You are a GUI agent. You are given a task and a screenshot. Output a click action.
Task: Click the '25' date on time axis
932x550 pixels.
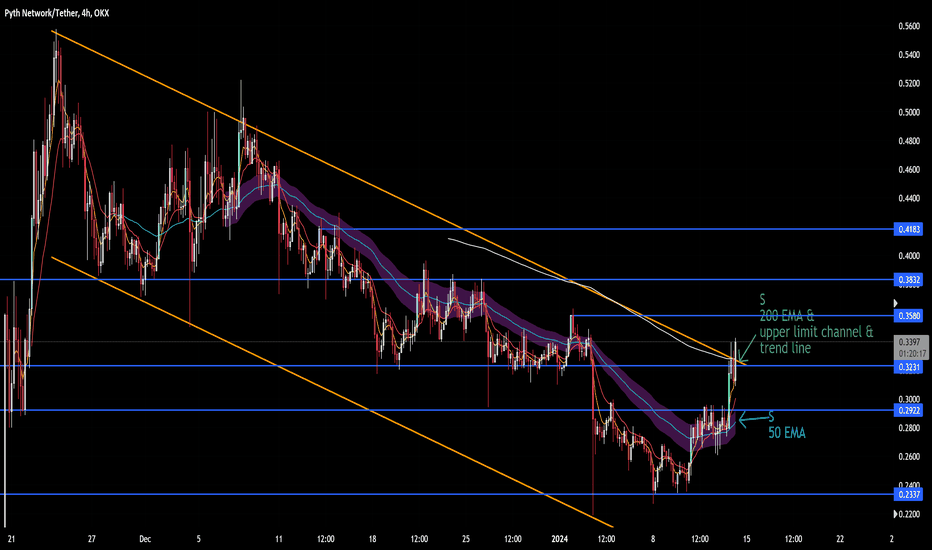coord(466,539)
